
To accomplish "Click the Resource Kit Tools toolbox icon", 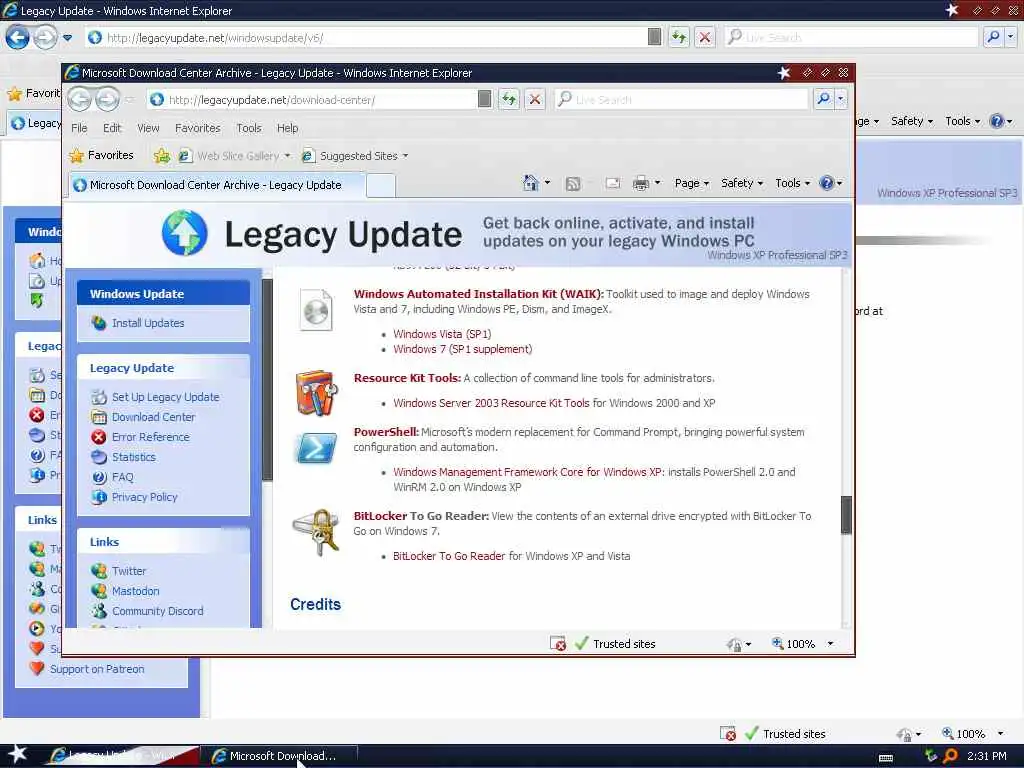I will coord(316,392).
